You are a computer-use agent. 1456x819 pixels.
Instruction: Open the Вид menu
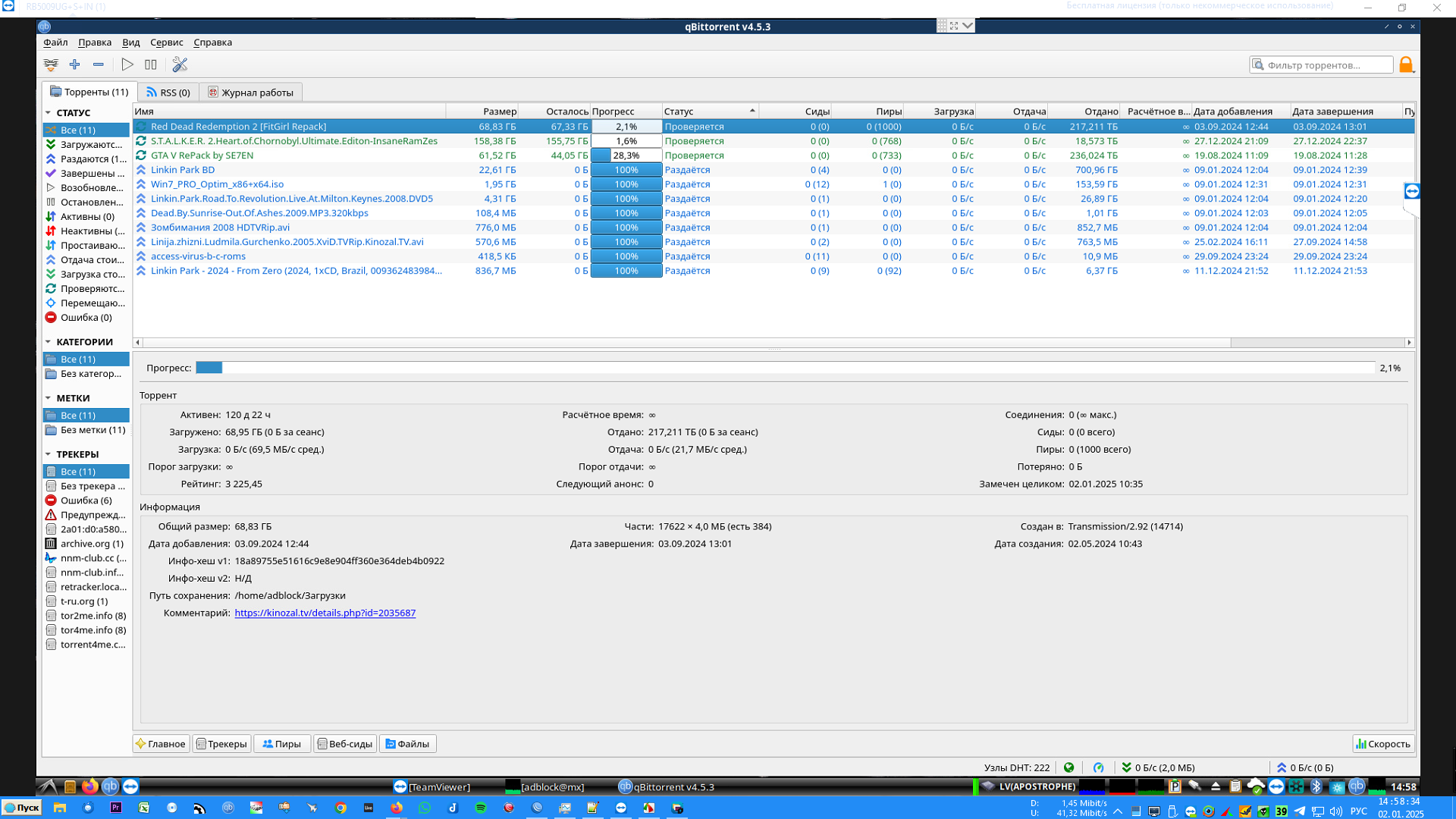[131, 42]
